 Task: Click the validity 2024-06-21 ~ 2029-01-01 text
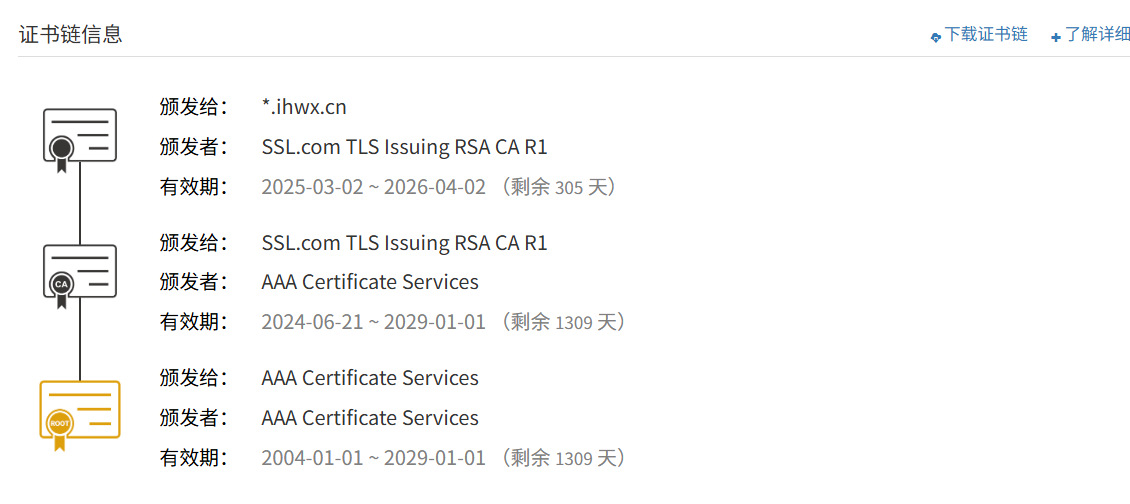click(x=373, y=322)
